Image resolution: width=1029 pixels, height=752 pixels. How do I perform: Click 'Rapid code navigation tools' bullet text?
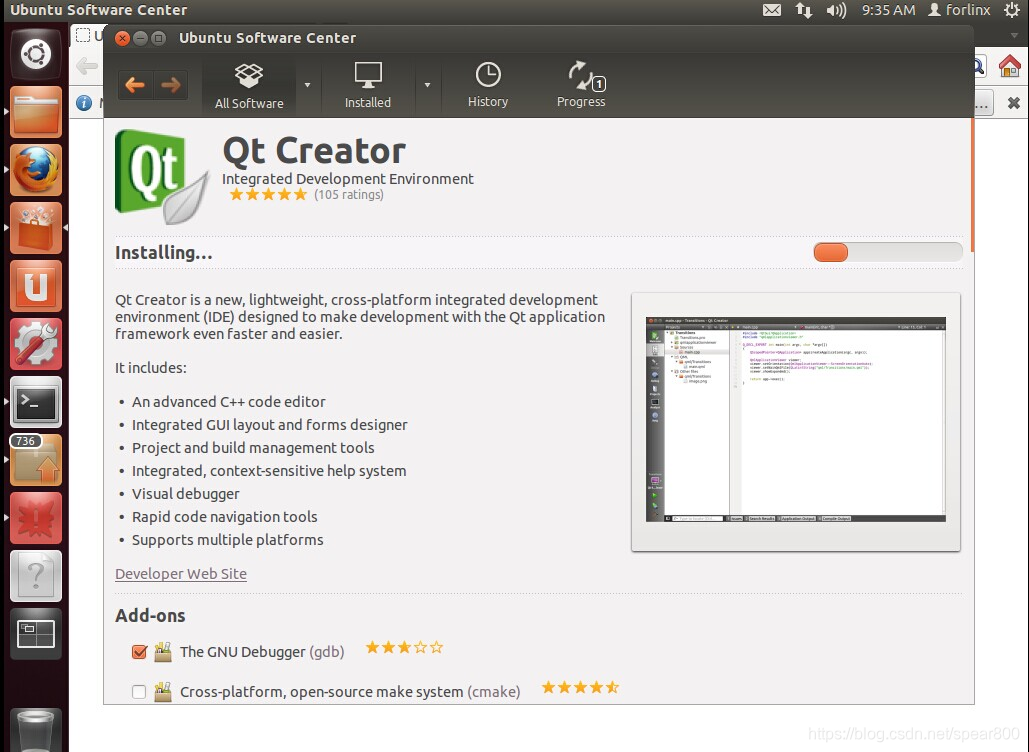pyautogui.click(x=224, y=516)
